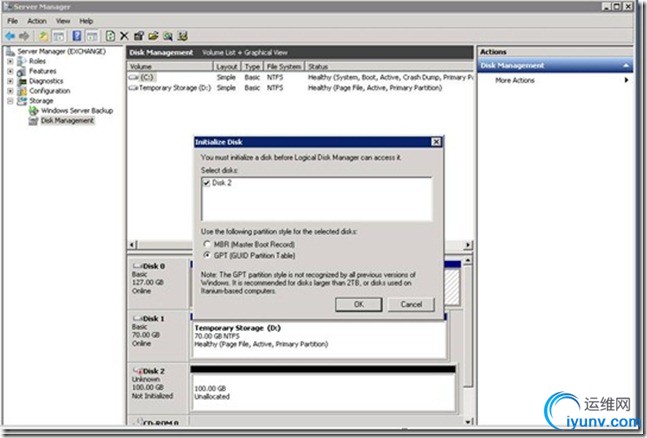Click the last toolbar icon right of the magnifier
The image size is (647, 438).
182,36
